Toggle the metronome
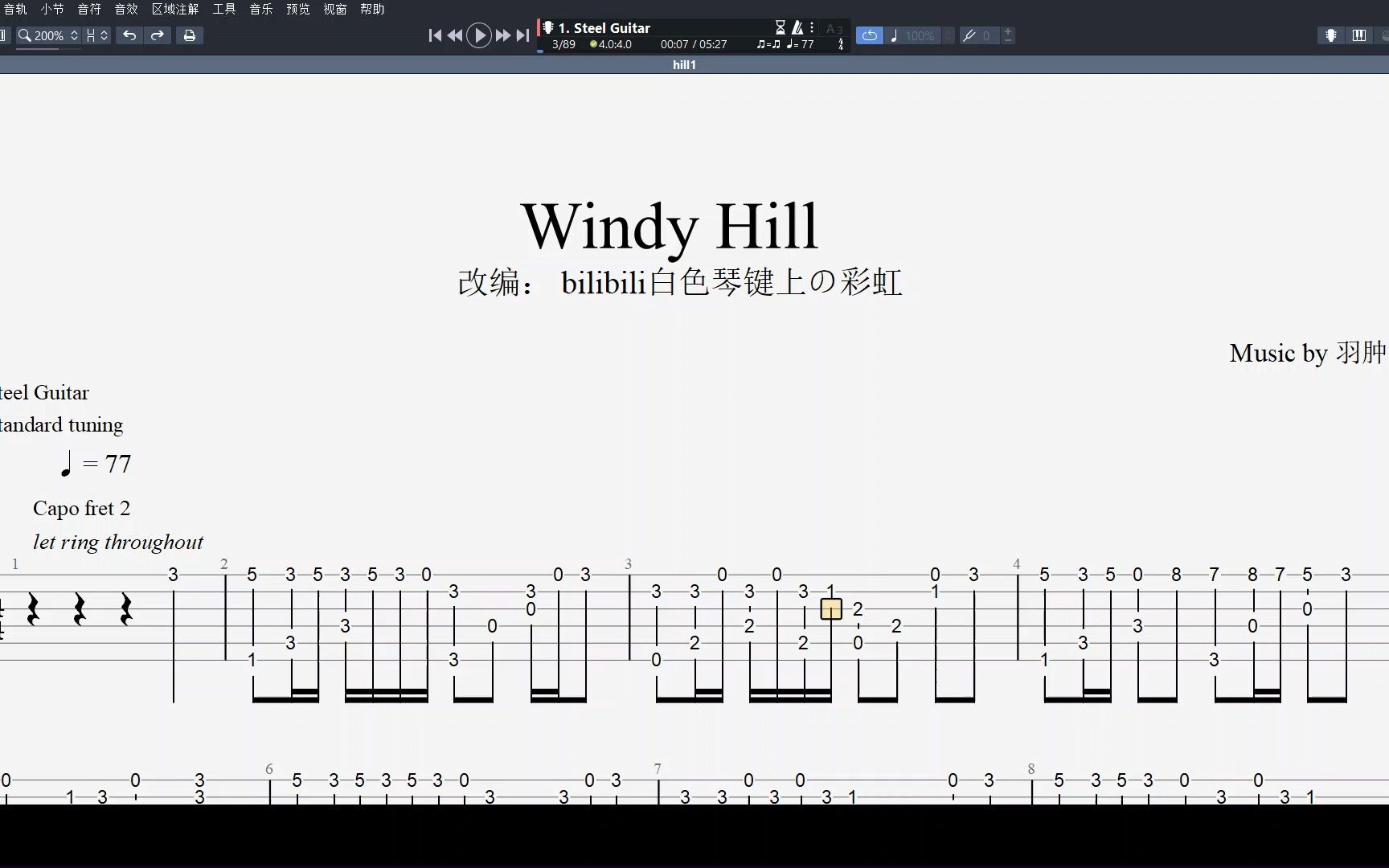 click(797, 27)
